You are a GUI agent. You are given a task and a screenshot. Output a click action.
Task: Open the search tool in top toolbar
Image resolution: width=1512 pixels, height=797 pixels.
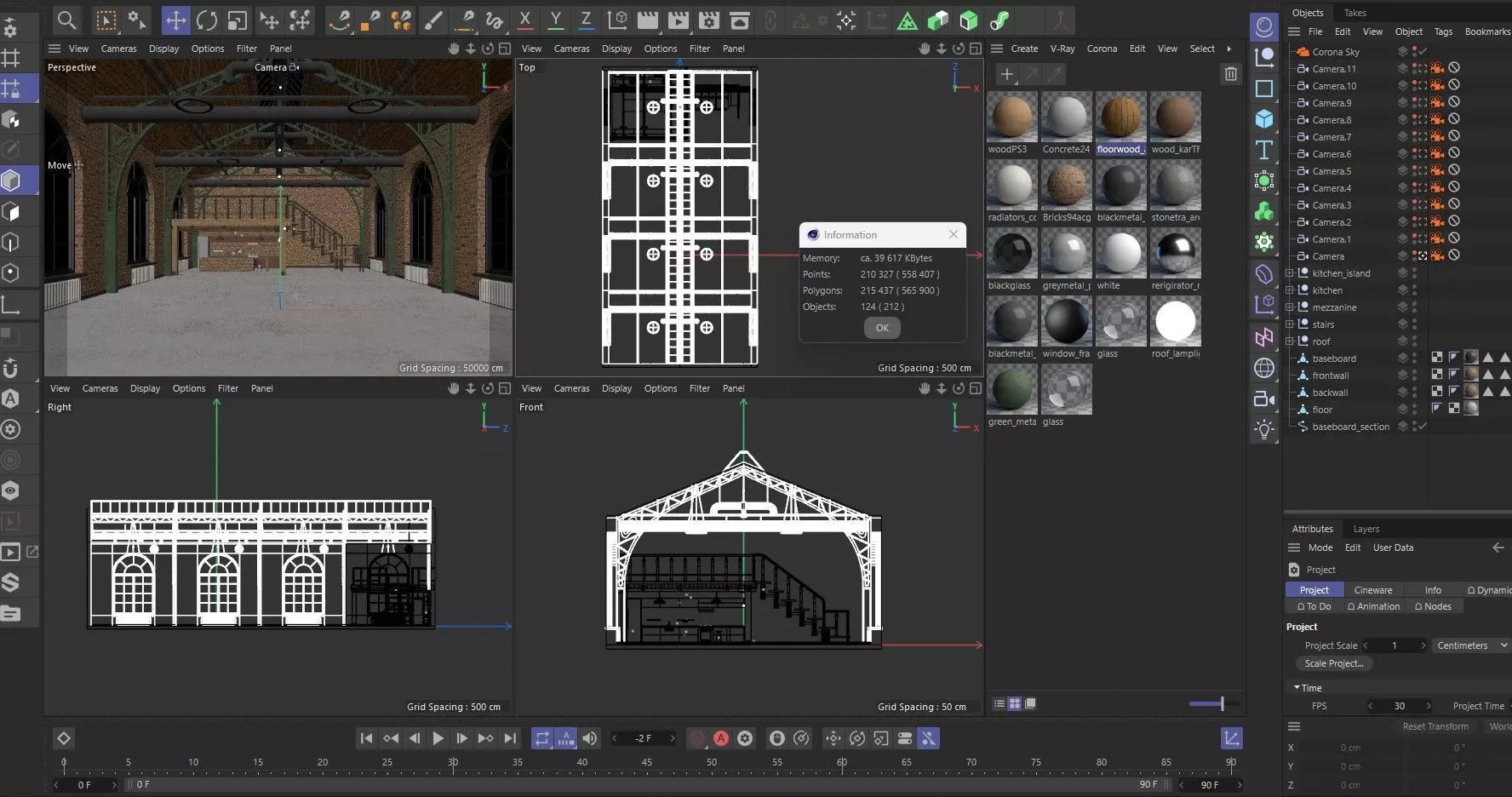click(x=66, y=20)
